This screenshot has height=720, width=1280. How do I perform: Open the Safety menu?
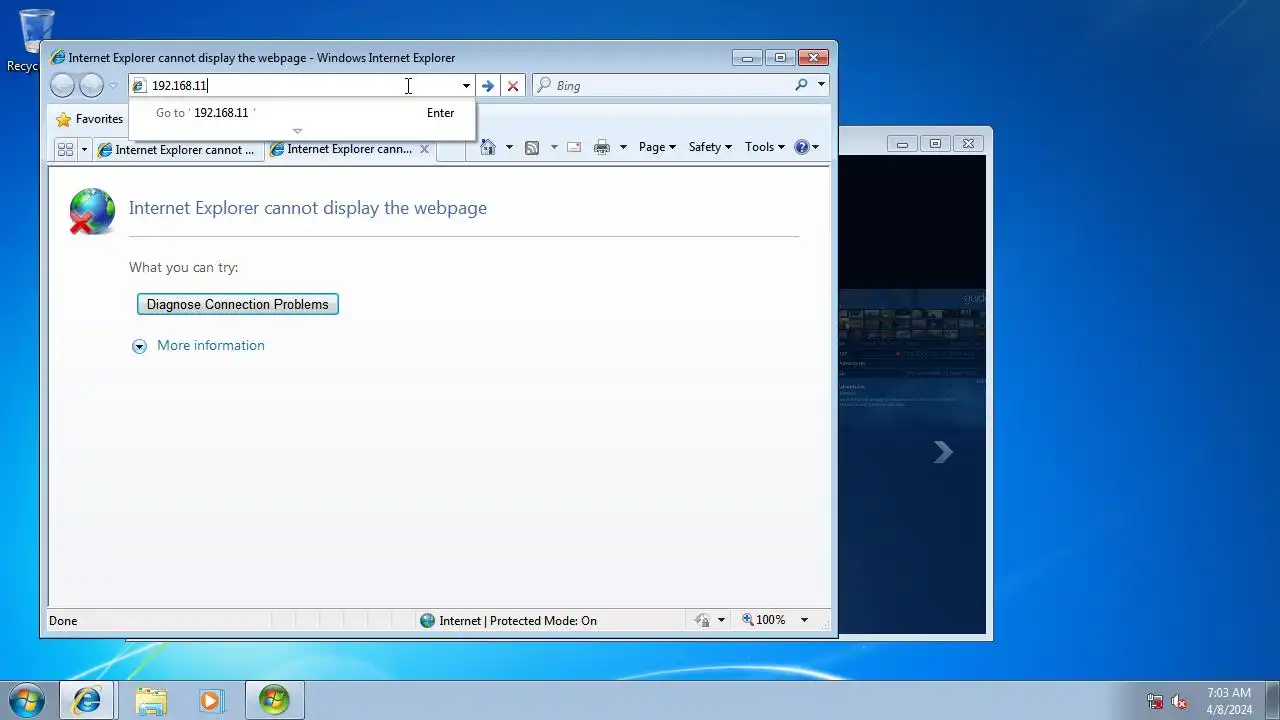point(710,147)
